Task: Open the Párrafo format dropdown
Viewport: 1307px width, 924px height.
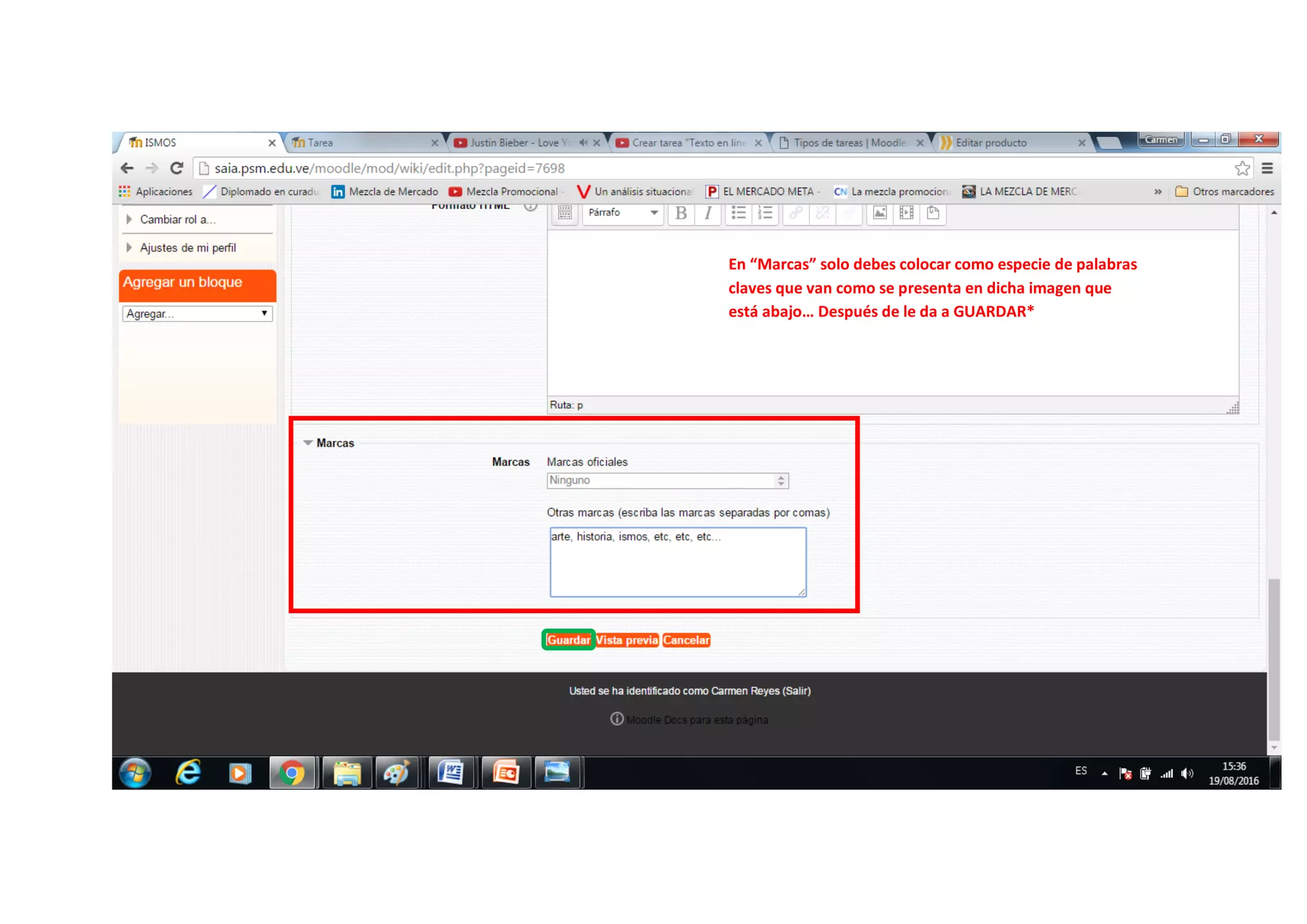Action: [622, 213]
